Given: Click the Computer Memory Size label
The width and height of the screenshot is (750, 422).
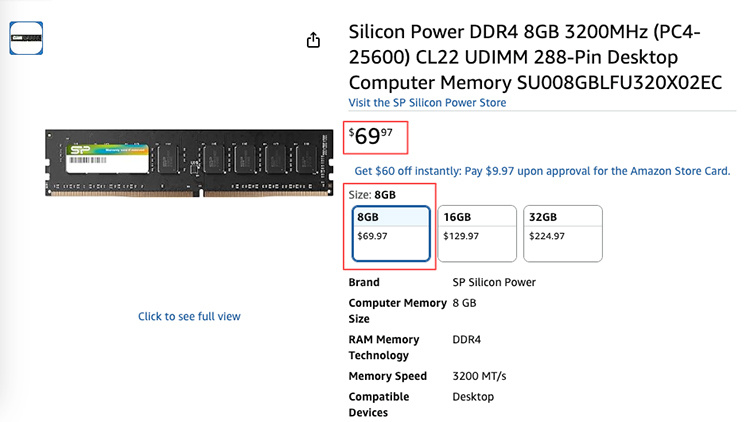Looking at the screenshot, I should pos(398,310).
